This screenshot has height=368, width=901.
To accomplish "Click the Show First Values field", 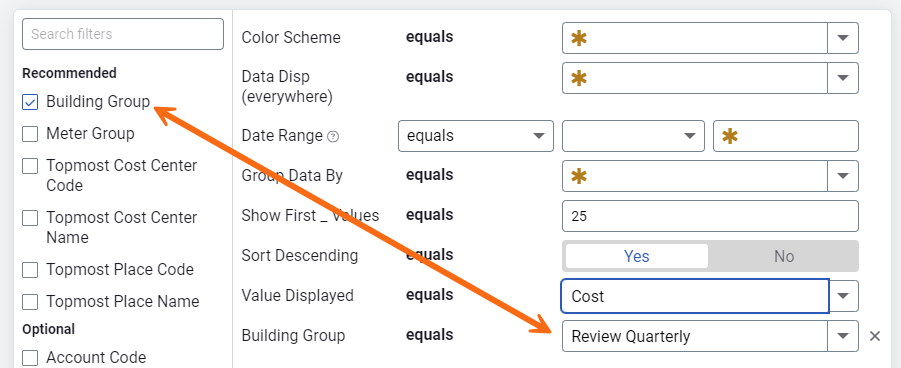I will 710,216.
